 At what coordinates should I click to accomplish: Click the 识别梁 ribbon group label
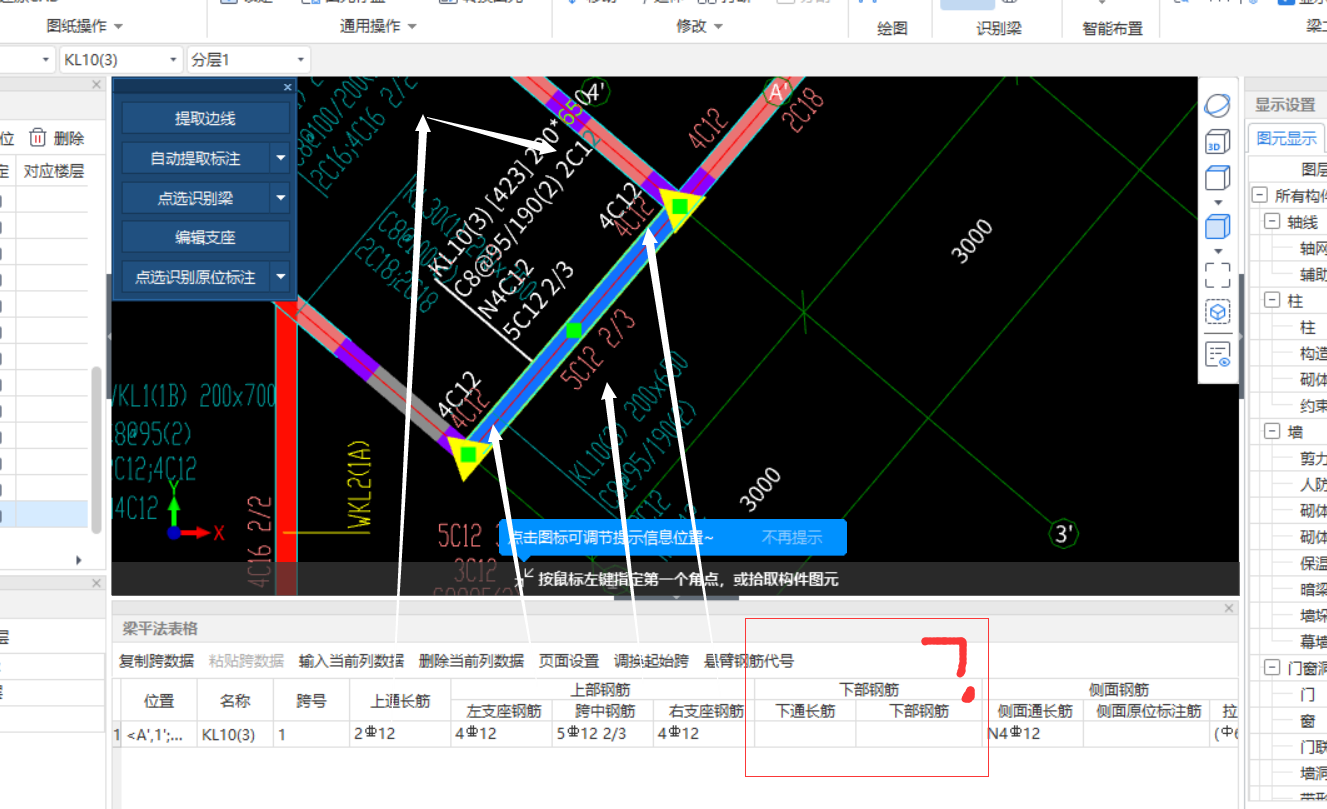(x=999, y=29)
